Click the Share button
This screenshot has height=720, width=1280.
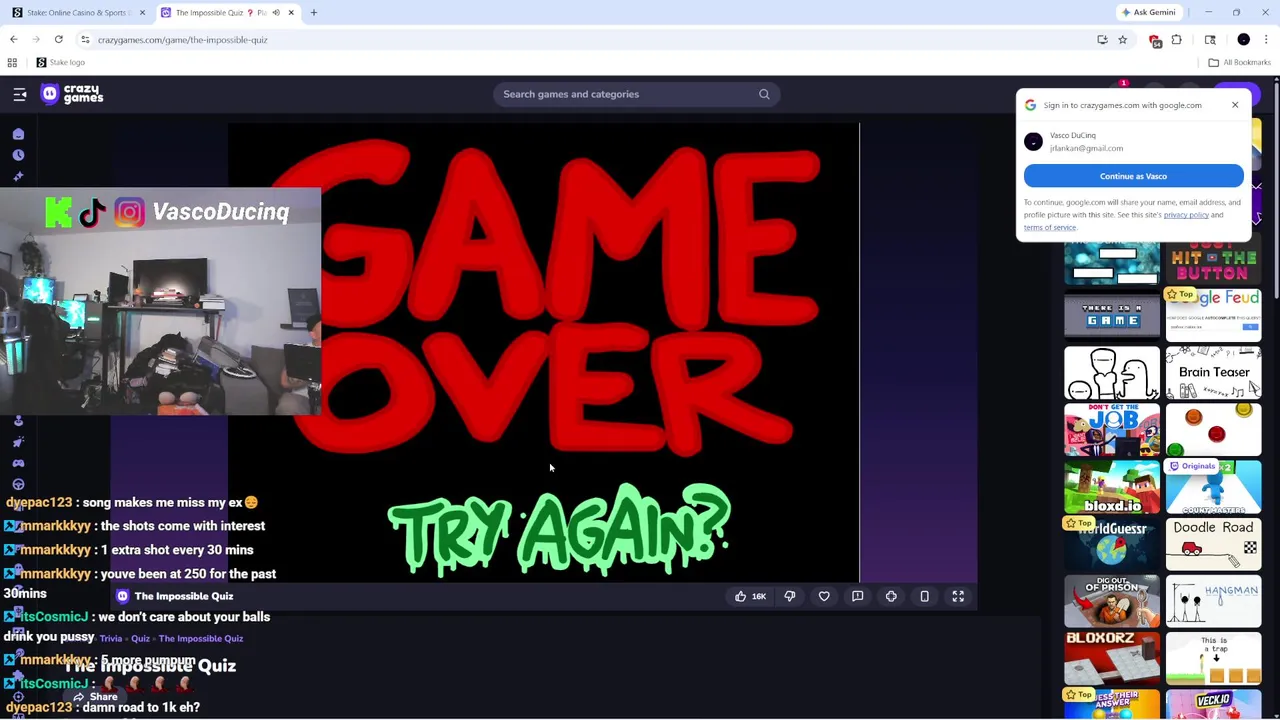[x=95, y=697]
